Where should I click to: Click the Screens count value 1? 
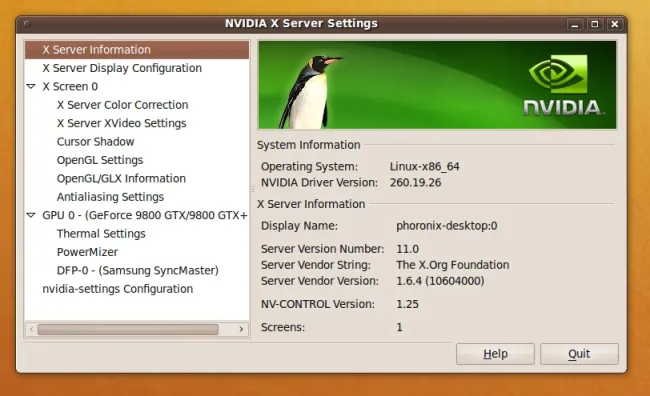[400, 328]
